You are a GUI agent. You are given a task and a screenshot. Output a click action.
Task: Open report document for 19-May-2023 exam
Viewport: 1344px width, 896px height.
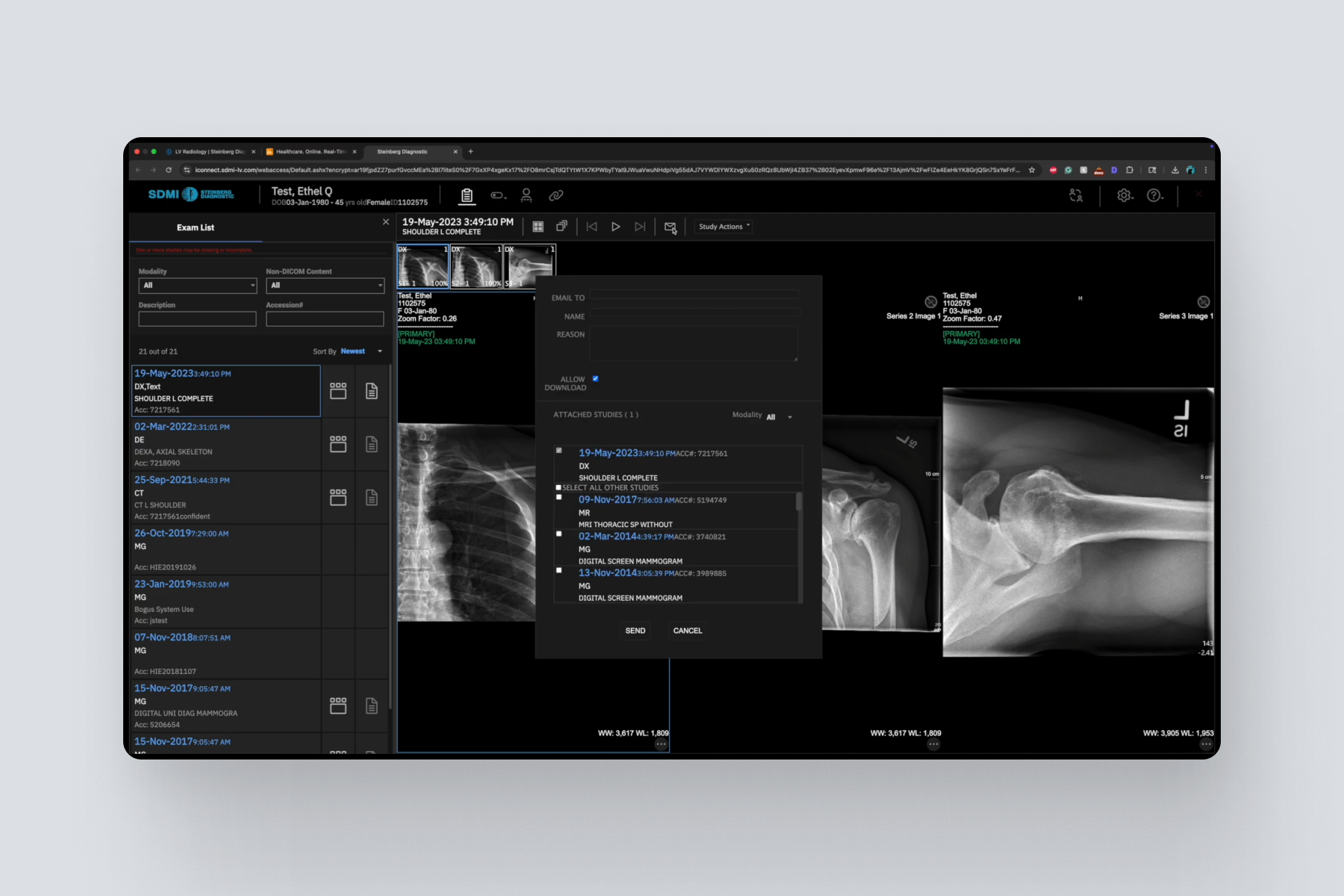372,391
